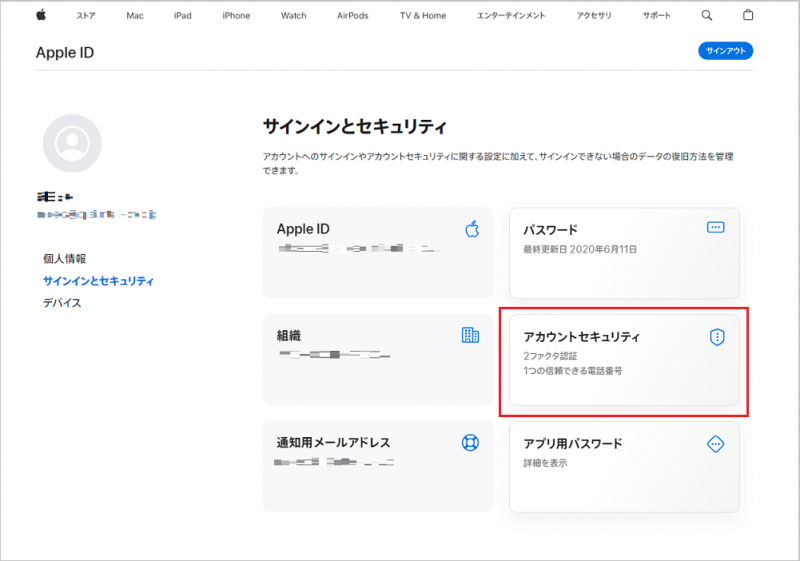Viewport: 800px width, 561px height.
Task: Click the diamond icon on アプリ用パスワード card
Action: [x=715, y=443]
